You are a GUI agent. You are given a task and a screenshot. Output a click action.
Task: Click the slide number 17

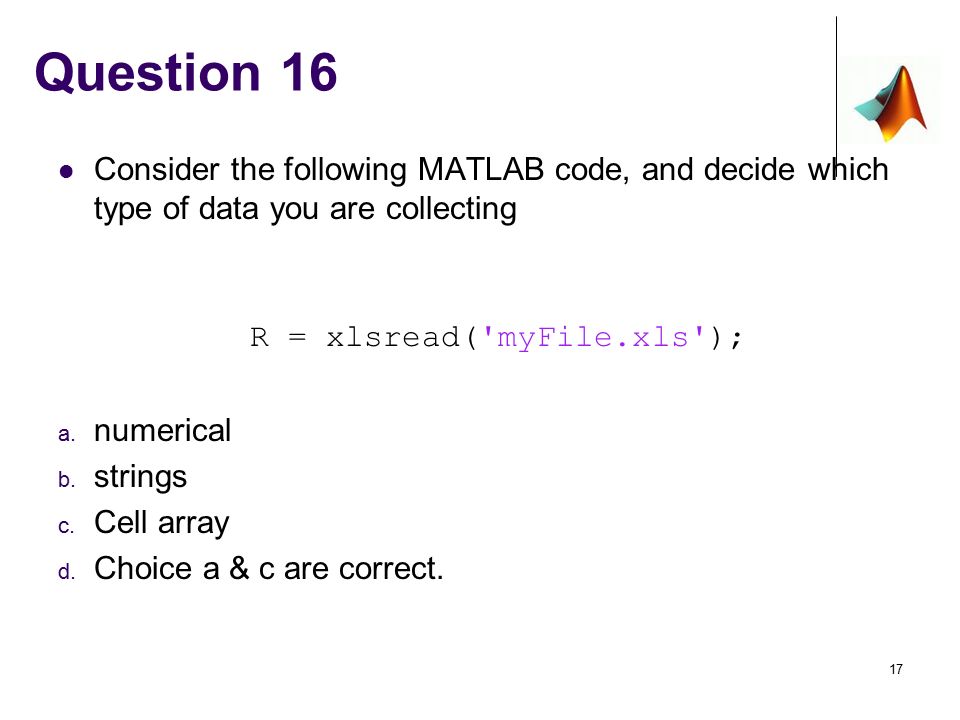coord(896,669)
